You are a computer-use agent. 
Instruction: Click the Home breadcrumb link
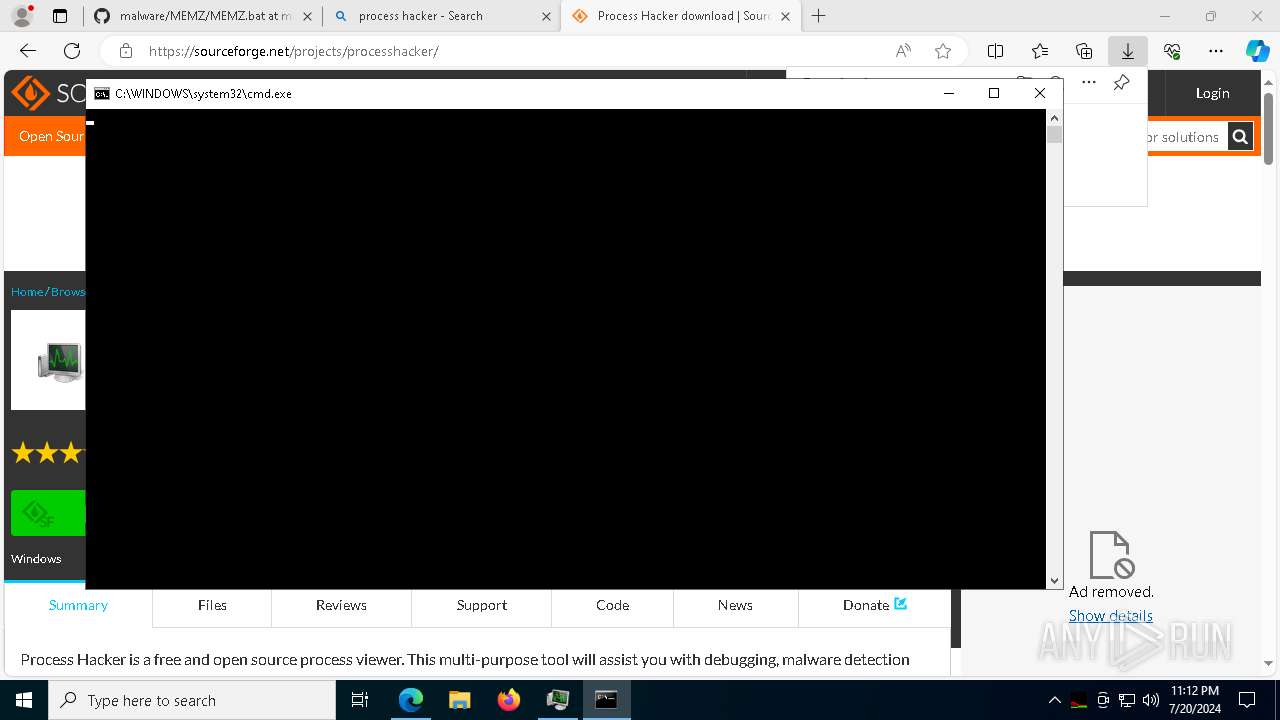[x=27, y=292]
